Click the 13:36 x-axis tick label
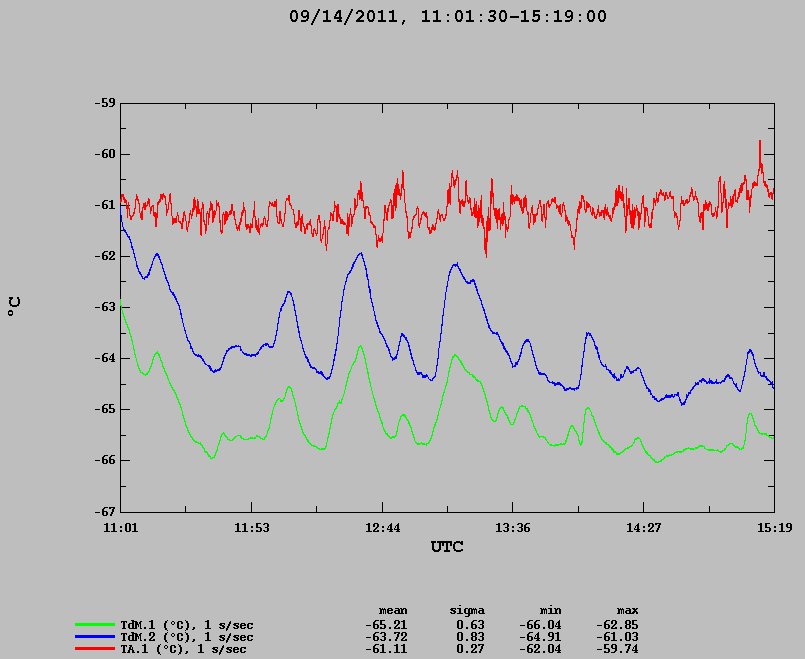The image size is (805, 659). click(x=513, y=528)
